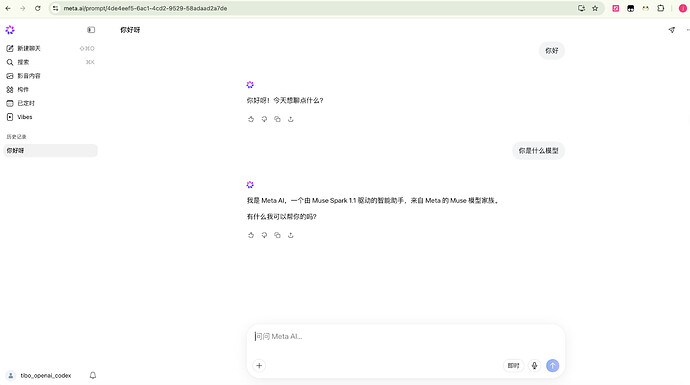Open the browser profile avatar

683,8
